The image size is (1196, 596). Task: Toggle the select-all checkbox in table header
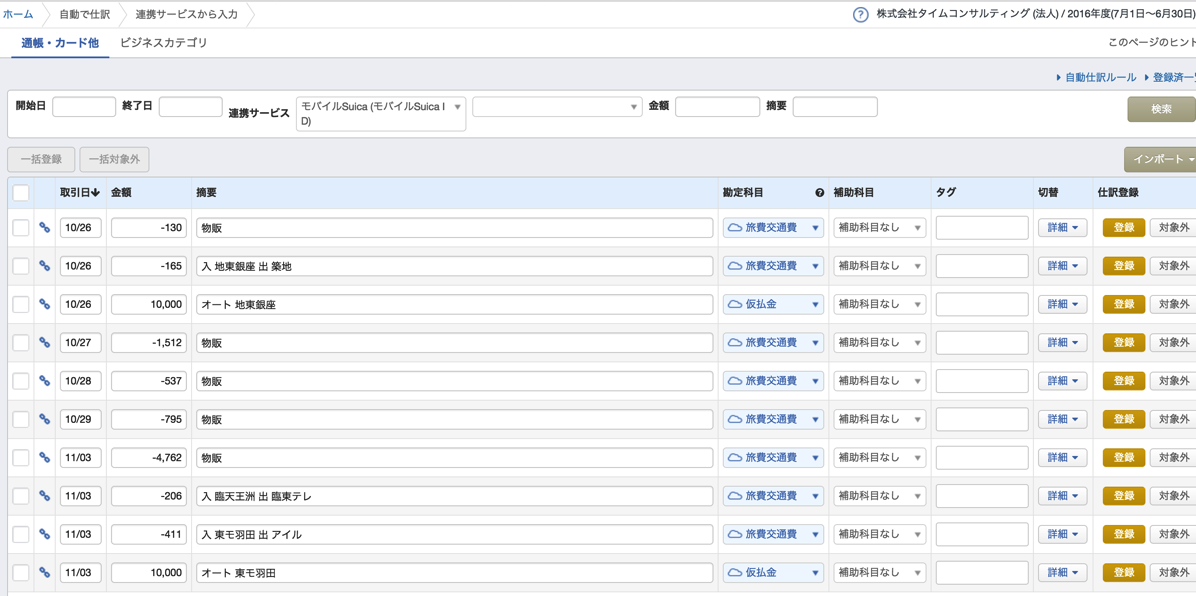21,193
